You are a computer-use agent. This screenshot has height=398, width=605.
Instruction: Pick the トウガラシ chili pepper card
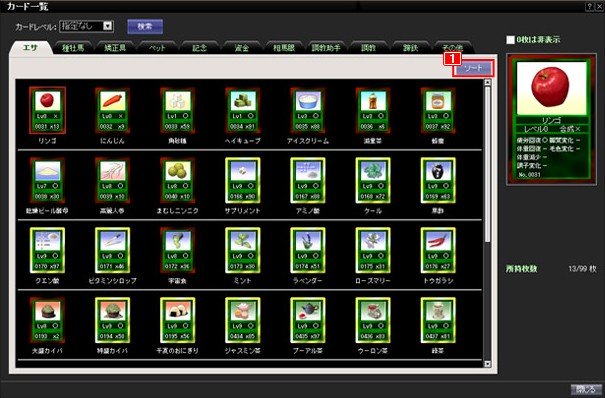click(x=438, y=250)
